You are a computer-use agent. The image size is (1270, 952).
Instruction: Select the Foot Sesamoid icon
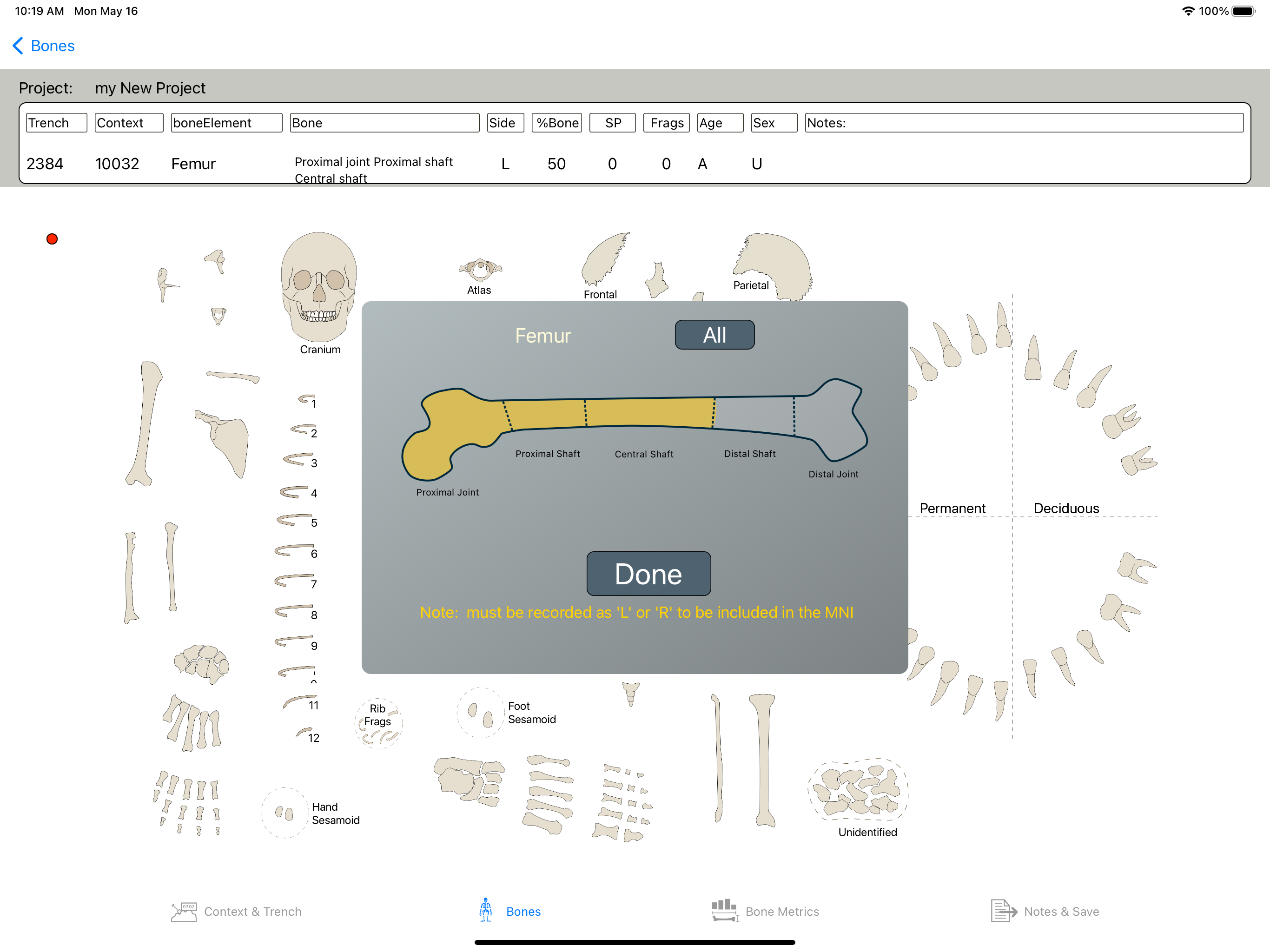point(480,713)
